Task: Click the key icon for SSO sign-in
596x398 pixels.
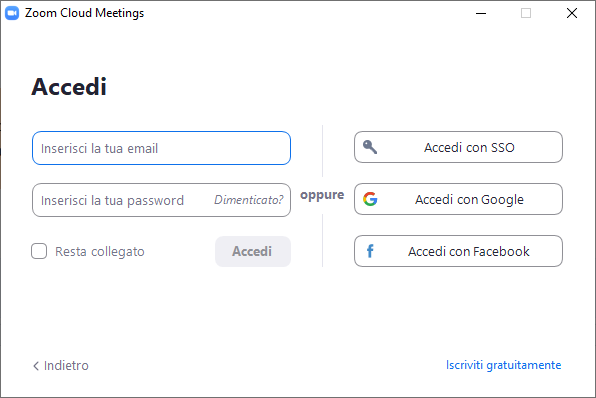Action: [x=370, y=147]
